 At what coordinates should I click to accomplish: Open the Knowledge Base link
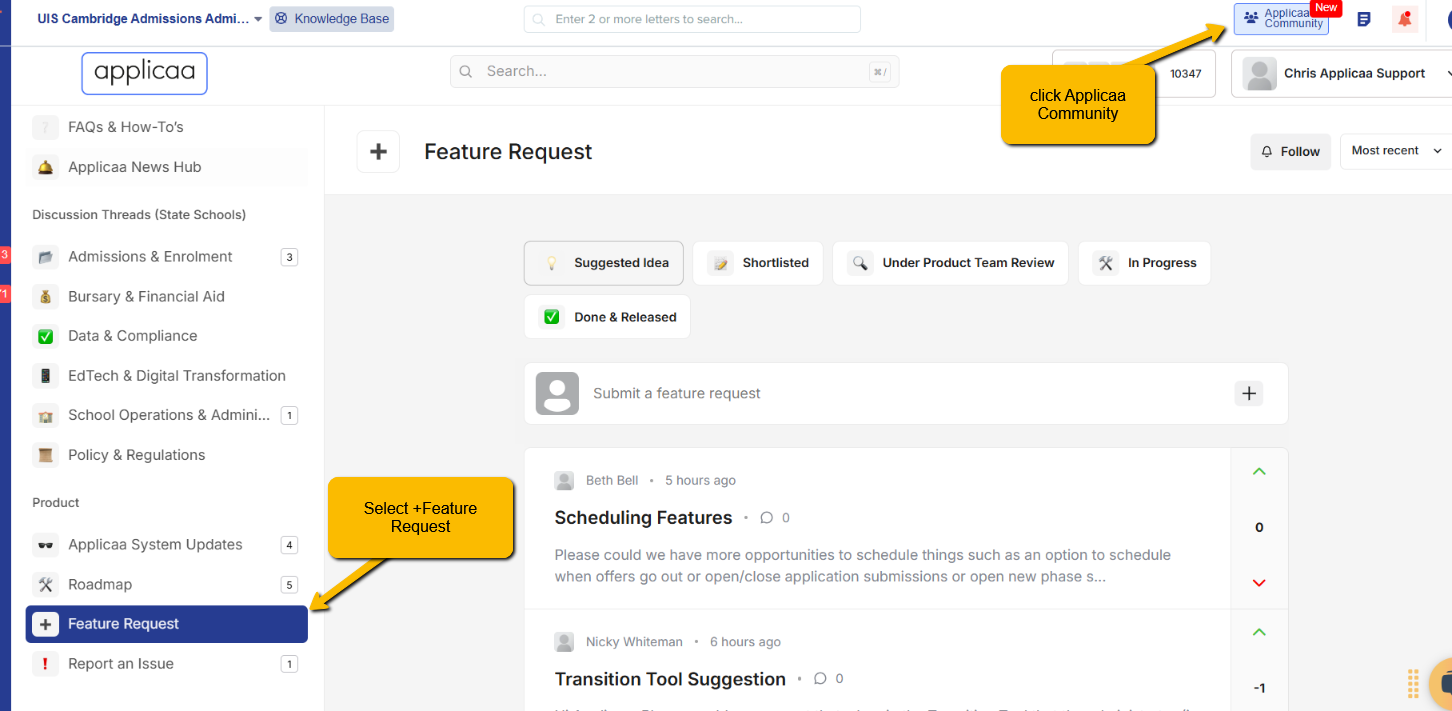point(331,19)
